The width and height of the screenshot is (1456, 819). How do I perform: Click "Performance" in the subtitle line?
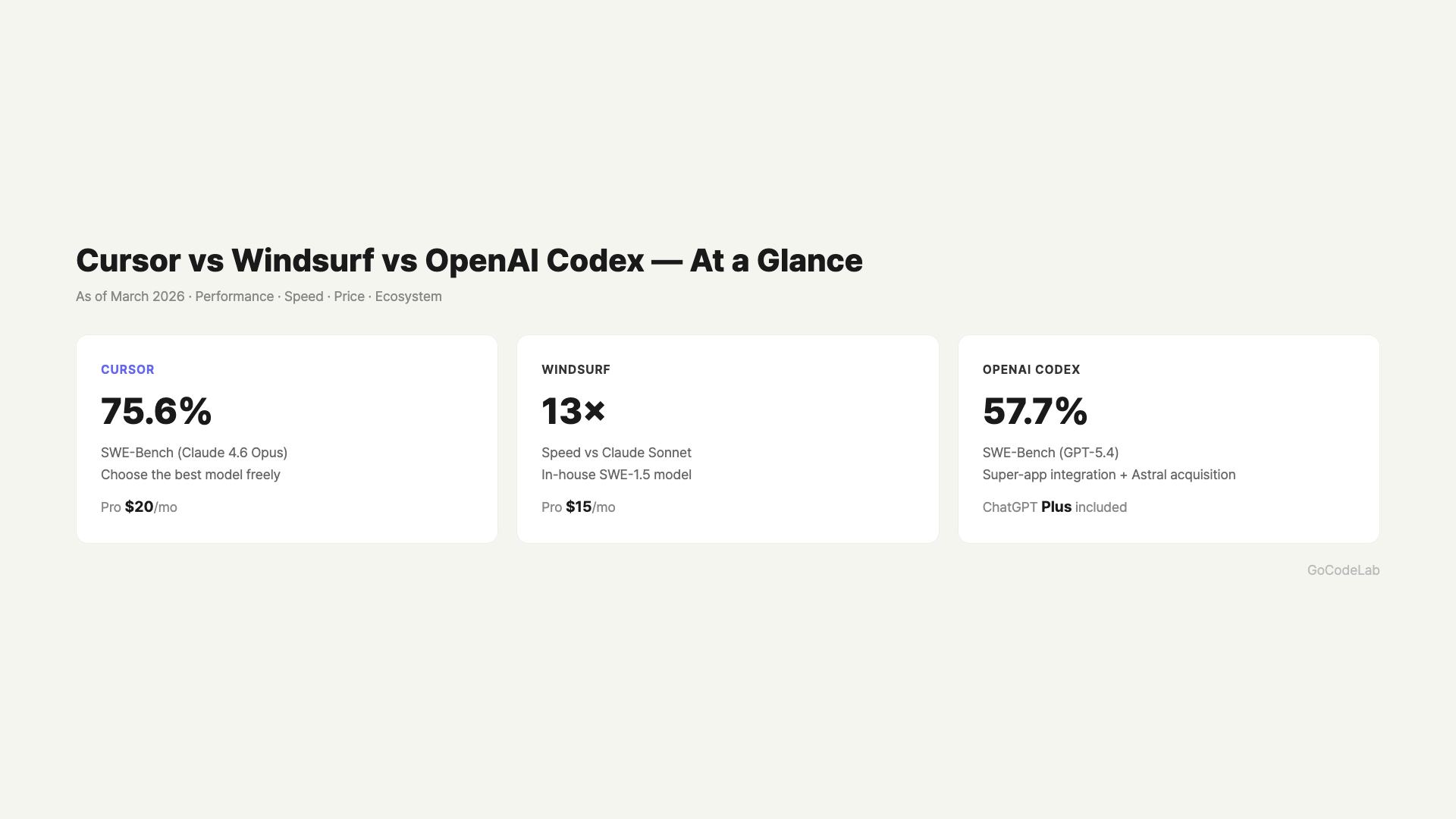(x=234, y=297)
